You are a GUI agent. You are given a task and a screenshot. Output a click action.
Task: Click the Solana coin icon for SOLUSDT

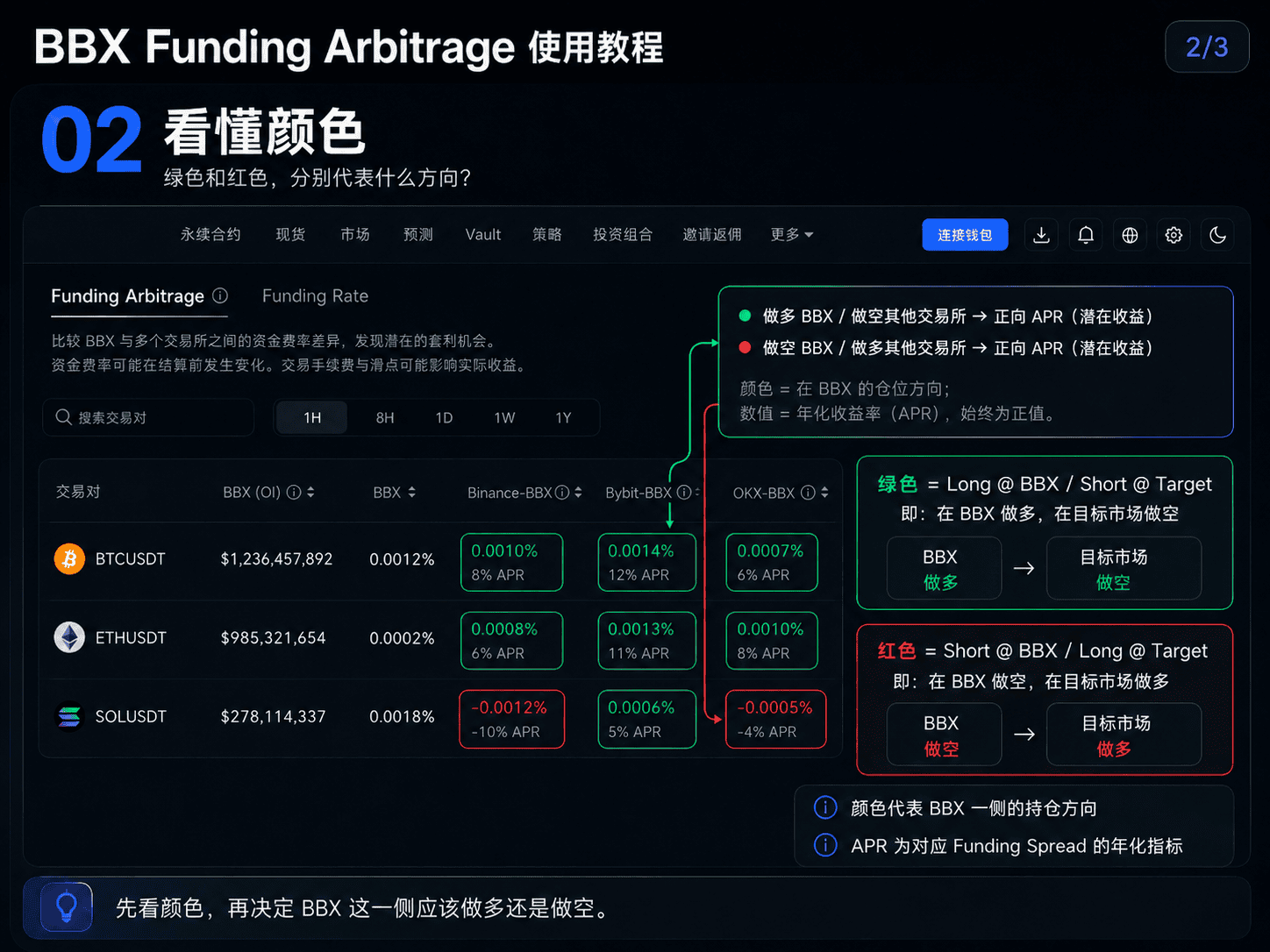coord(70,716)
